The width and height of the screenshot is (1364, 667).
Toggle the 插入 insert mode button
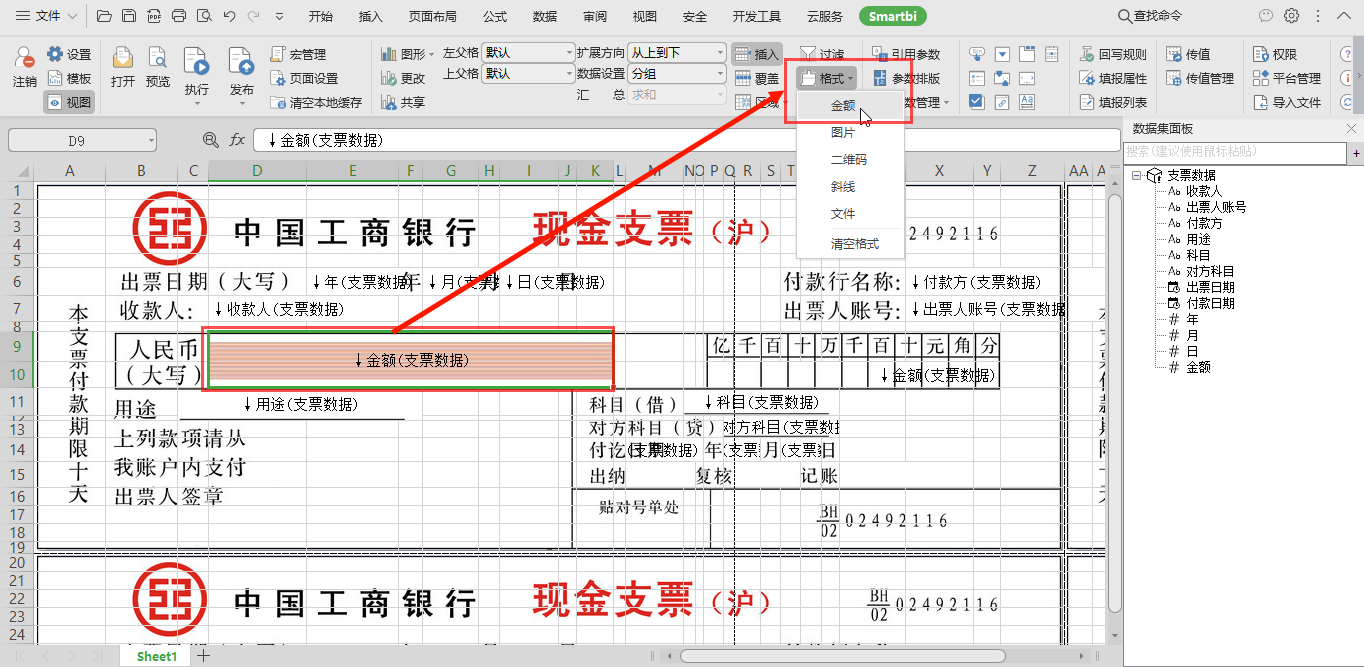pos(757,54)
